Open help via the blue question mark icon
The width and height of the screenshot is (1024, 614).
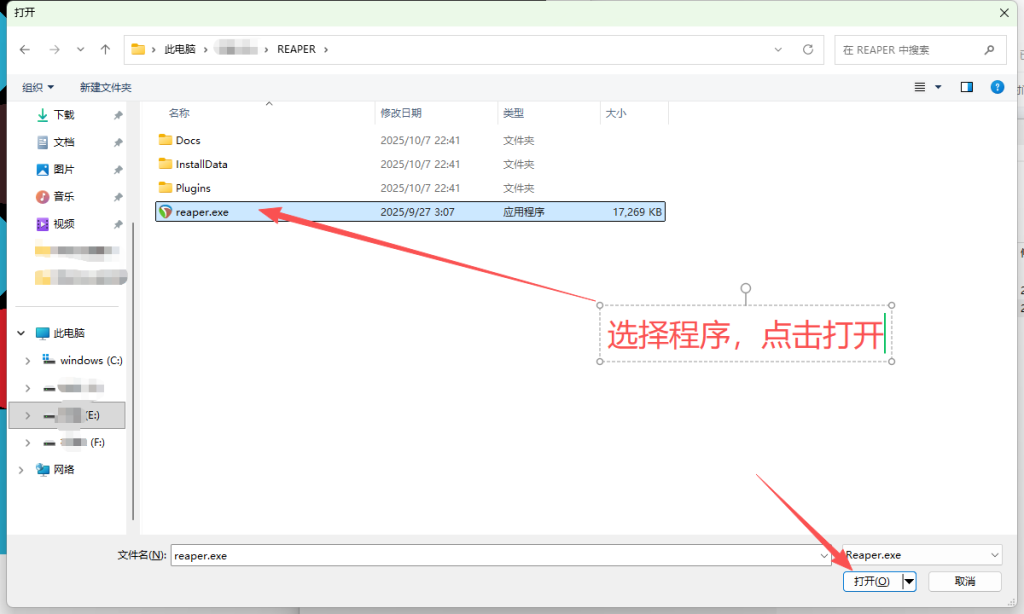click(x=997, y=86)
